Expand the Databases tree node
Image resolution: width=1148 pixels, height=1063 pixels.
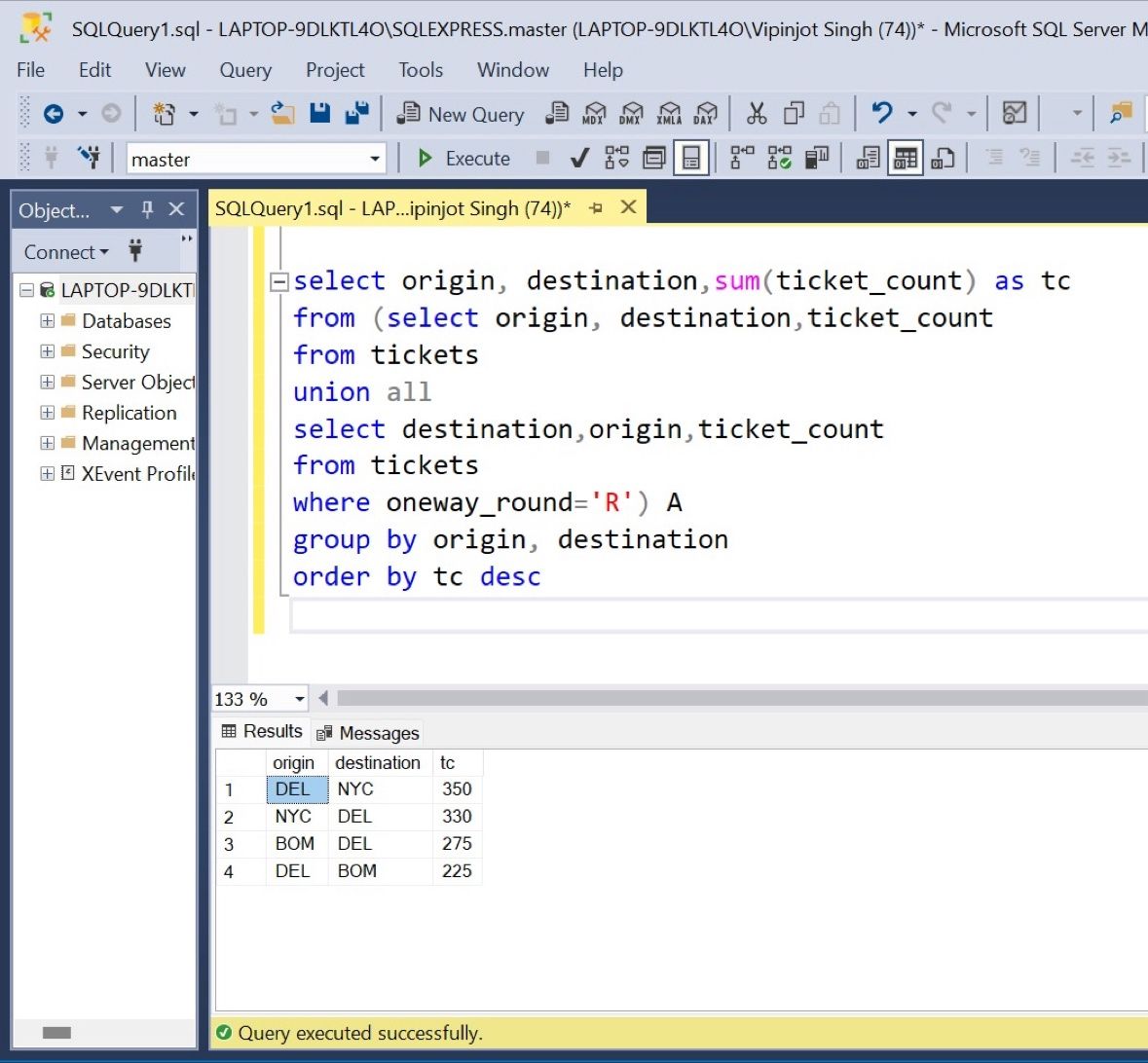[47, 321]
